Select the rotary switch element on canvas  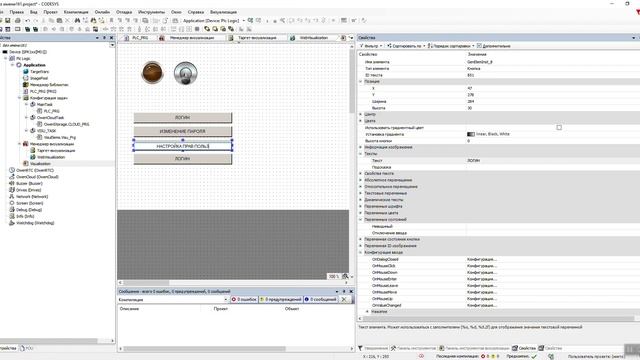coord(185,73)
